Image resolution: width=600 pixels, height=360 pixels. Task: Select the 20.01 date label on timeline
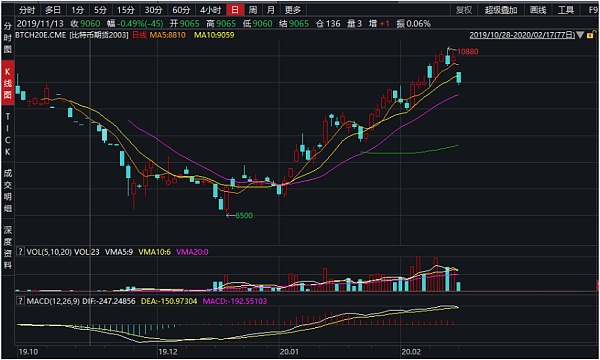point(289,352)
